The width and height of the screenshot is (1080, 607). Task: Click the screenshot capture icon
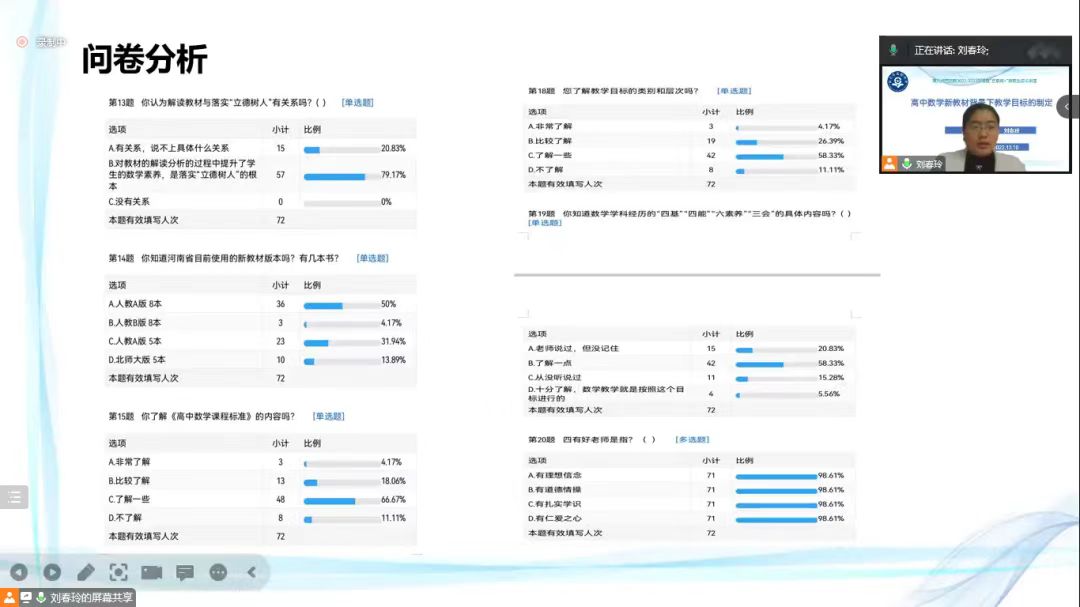pos(119,572)
